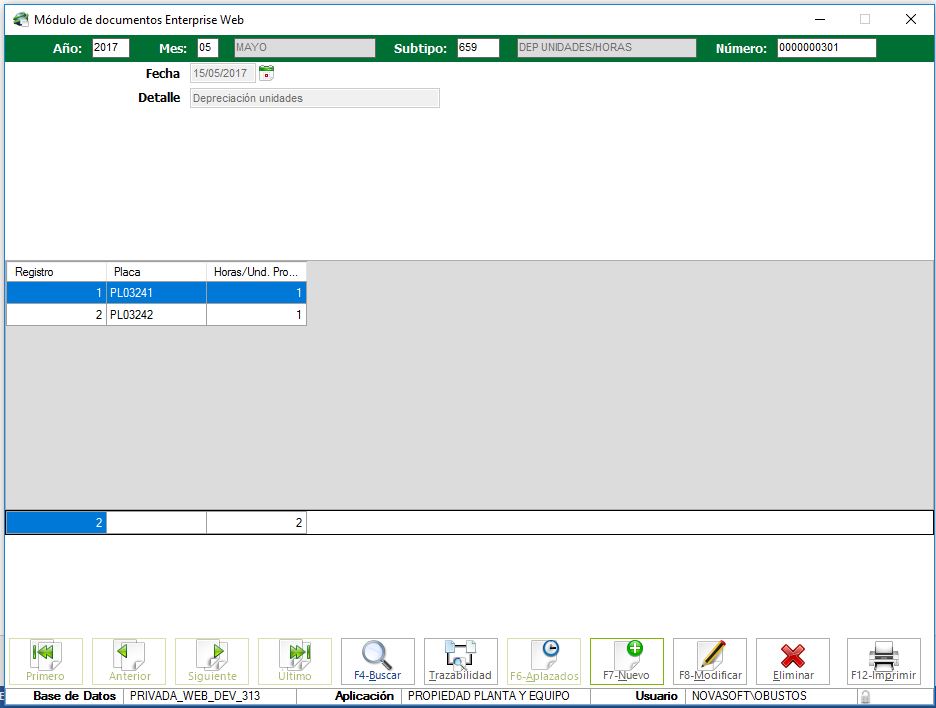Click the Detalle field Depreciación unidades
This screenshot has width=936, height=708.
pyautogui.click(x=315, y=98)
